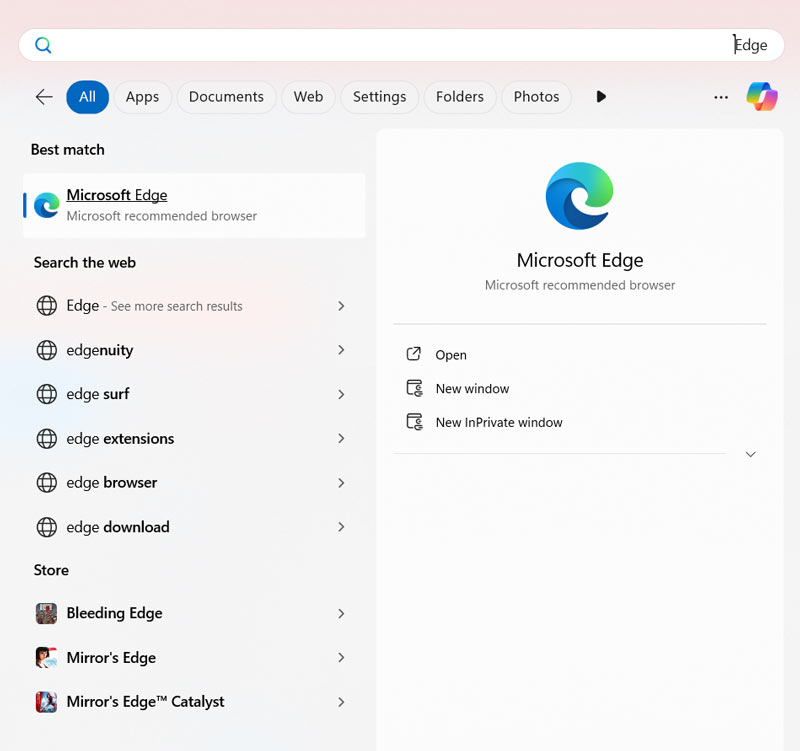This screenshot has width=800, height=751.
Task: Switch to the Apps filter
Action: click(142, 96)
